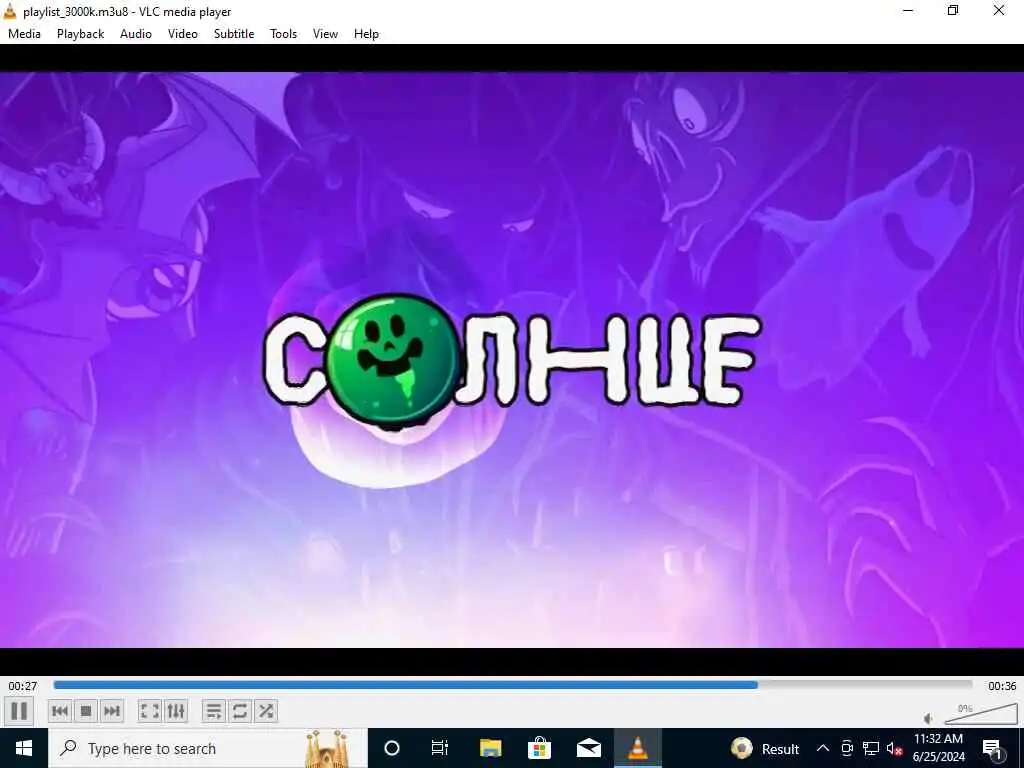
Task: Minimize the VLC window
Action: coord(908,11)
